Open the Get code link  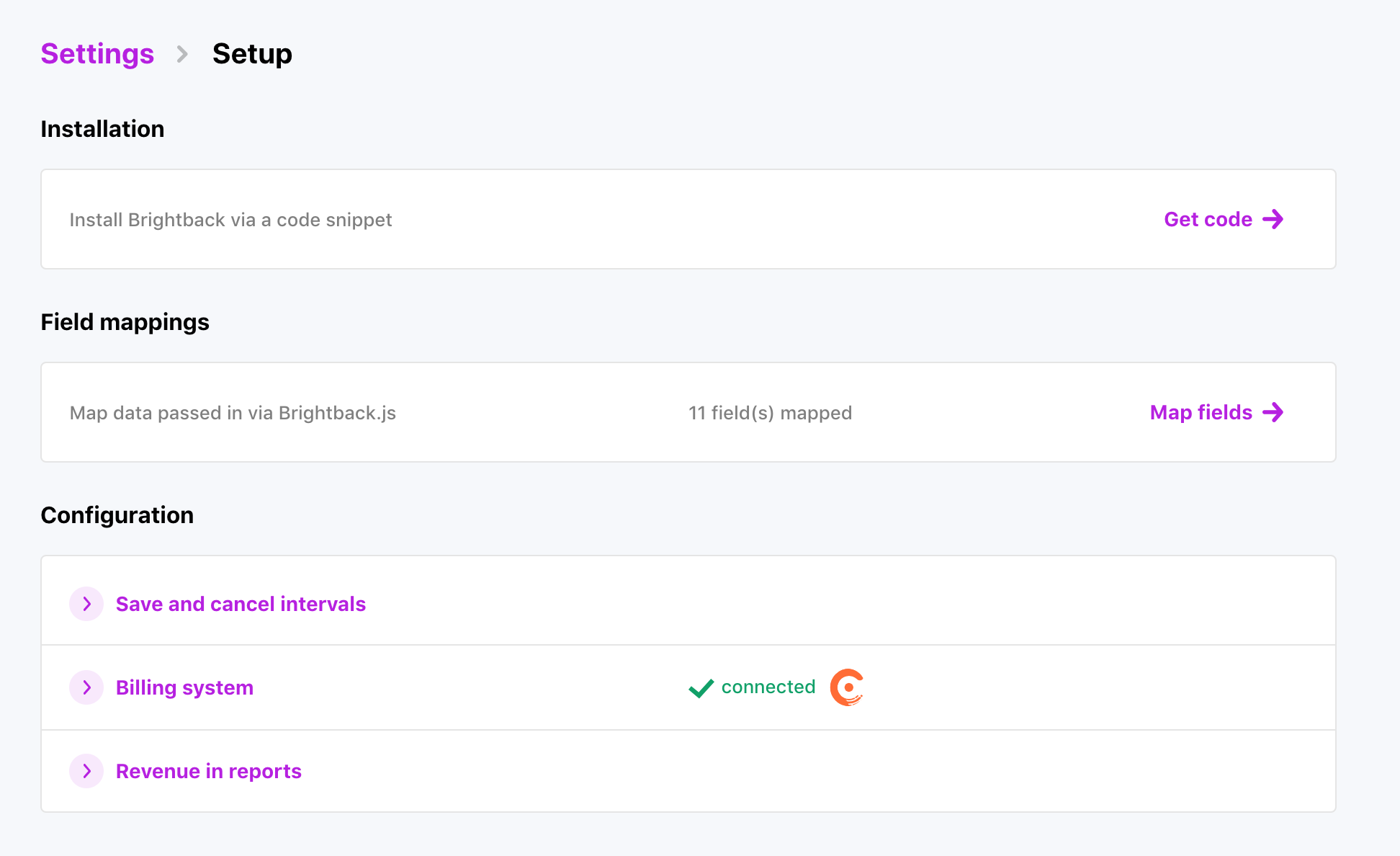coord(1207,219)
